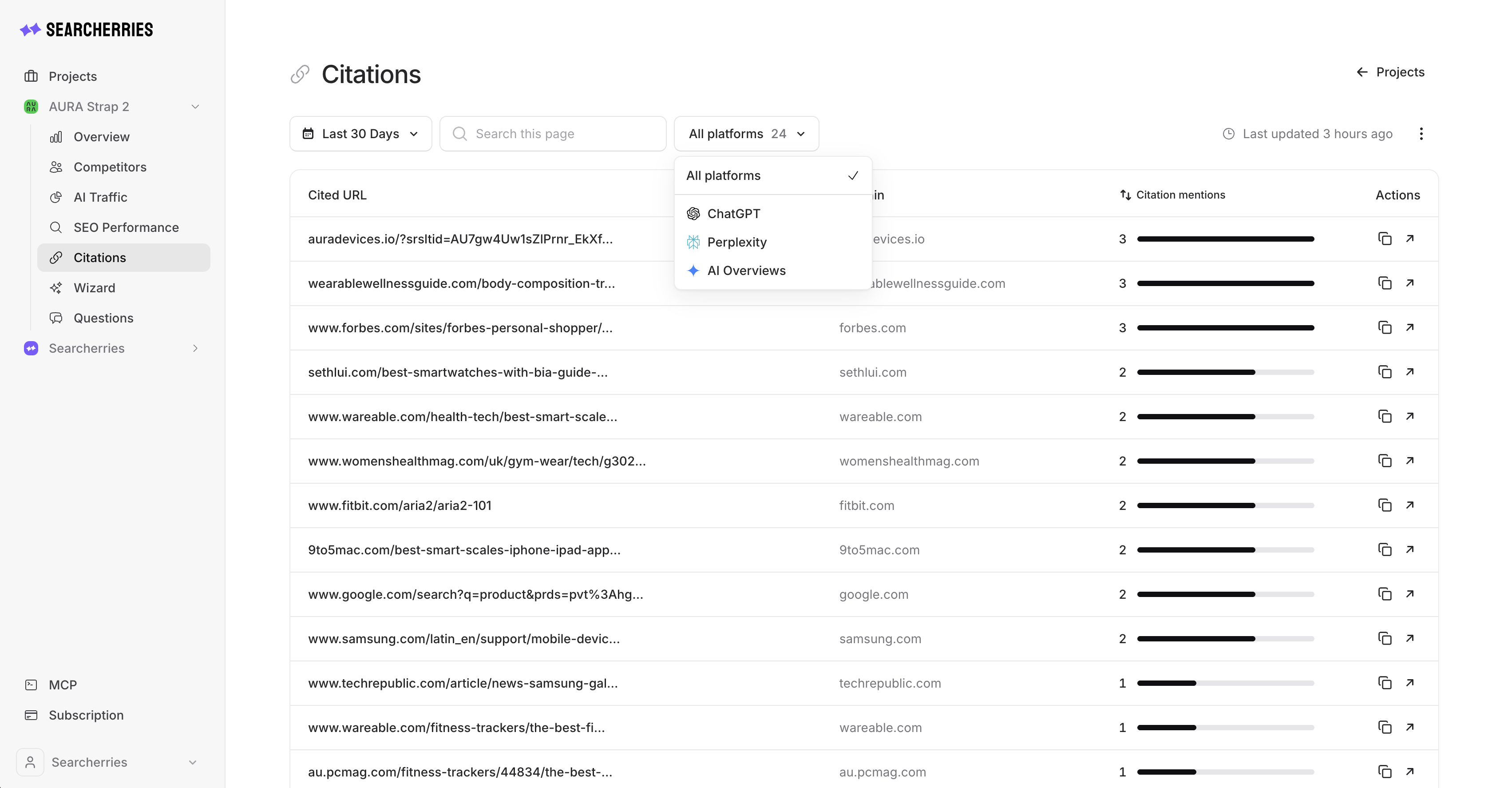1512x788 pixels.
Task: Click the wareable.com fitness-trackers URL
Action: tap(456, 728)
